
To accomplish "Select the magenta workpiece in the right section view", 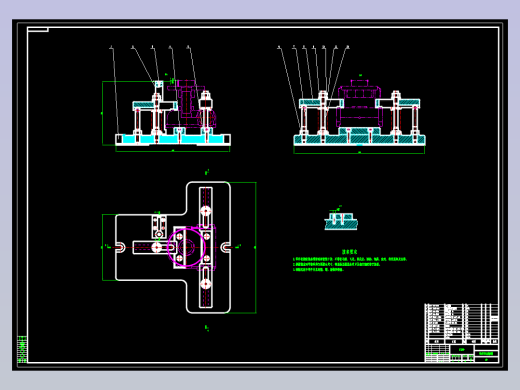I will (359, 103).
